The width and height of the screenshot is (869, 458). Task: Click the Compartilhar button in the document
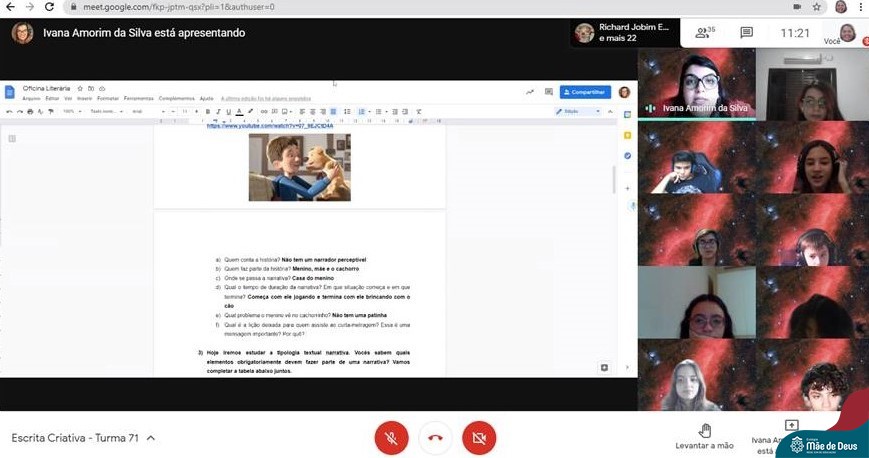584,92
